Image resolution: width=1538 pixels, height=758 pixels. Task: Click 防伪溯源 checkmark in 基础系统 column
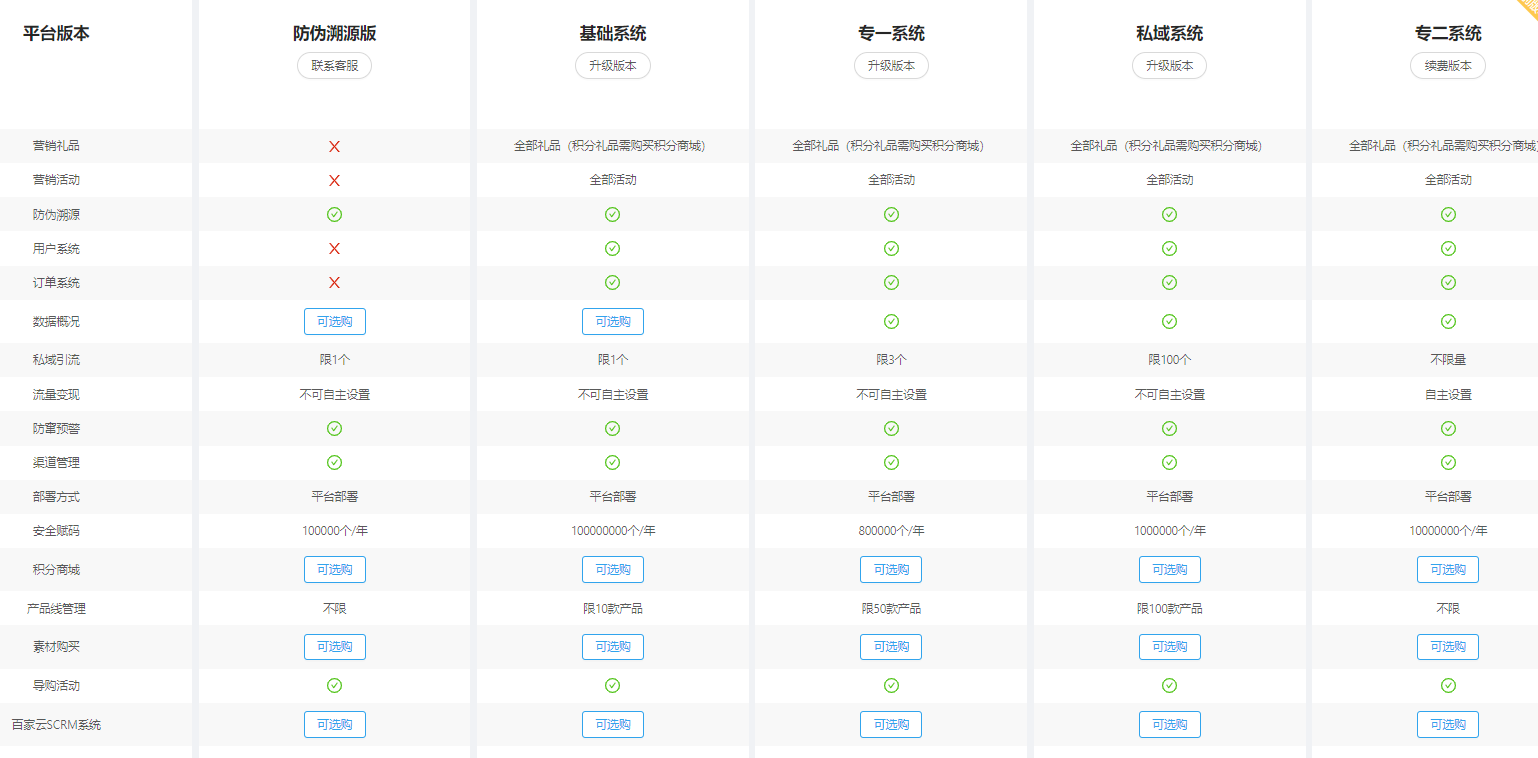click(x=613, y=214)
